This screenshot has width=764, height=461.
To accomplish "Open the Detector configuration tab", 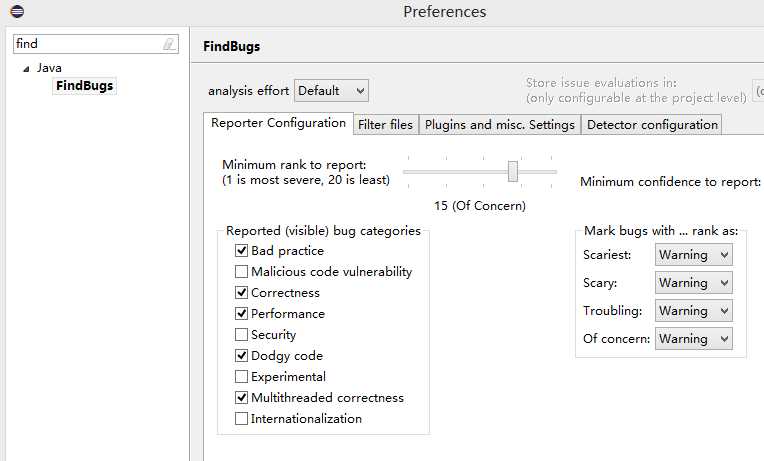I will tap(652, 125).
